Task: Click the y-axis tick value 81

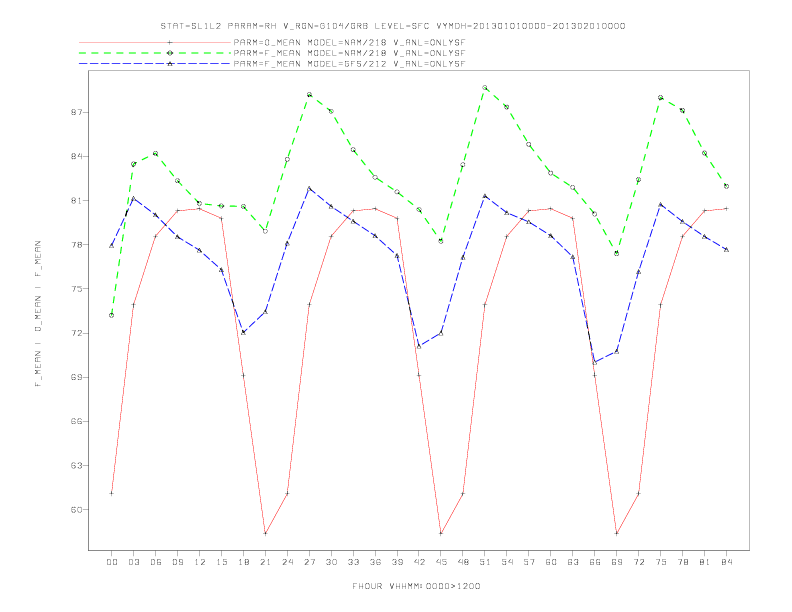Action: (x=76, y=200)
